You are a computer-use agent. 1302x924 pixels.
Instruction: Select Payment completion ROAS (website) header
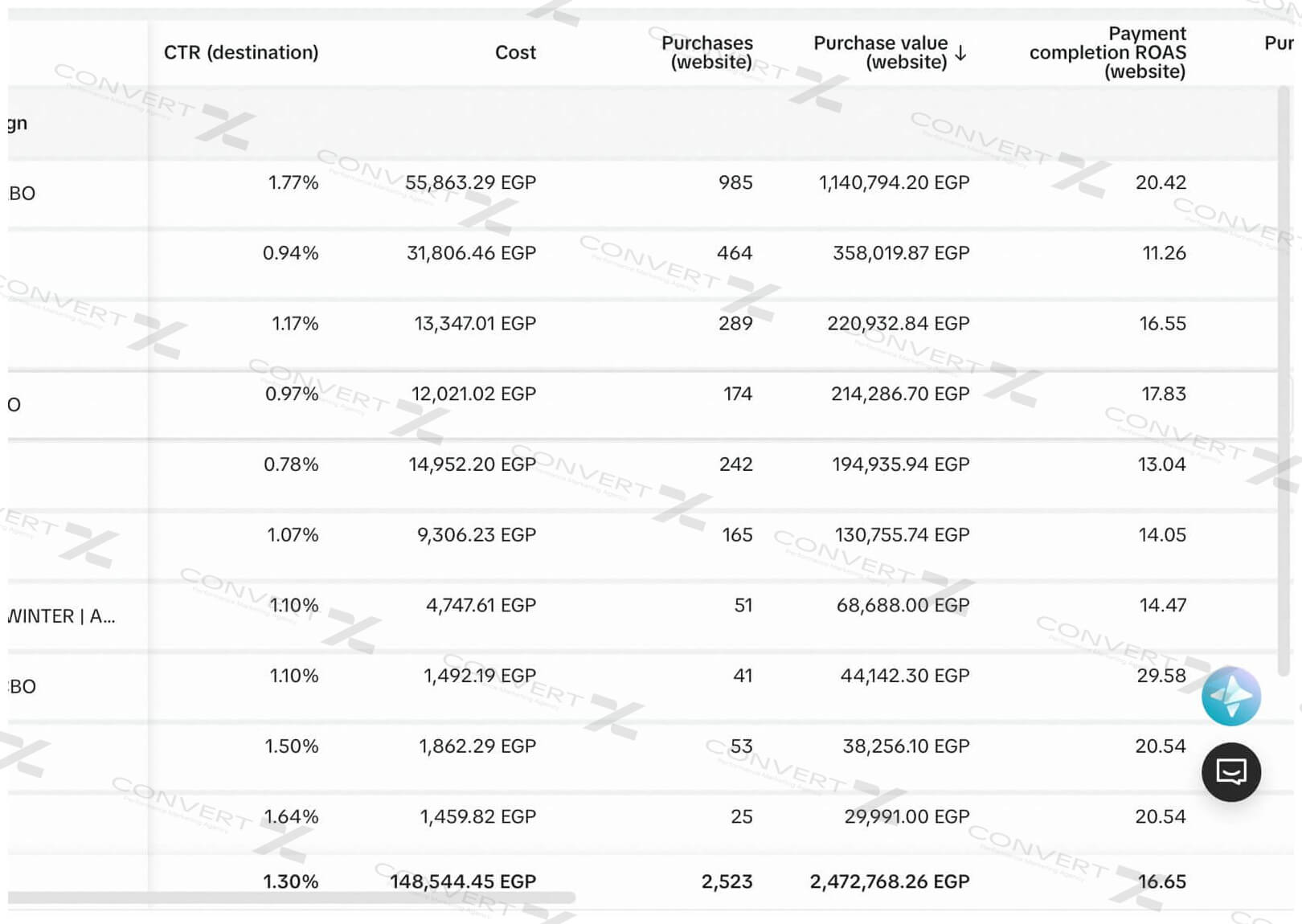coord(1108,52)
